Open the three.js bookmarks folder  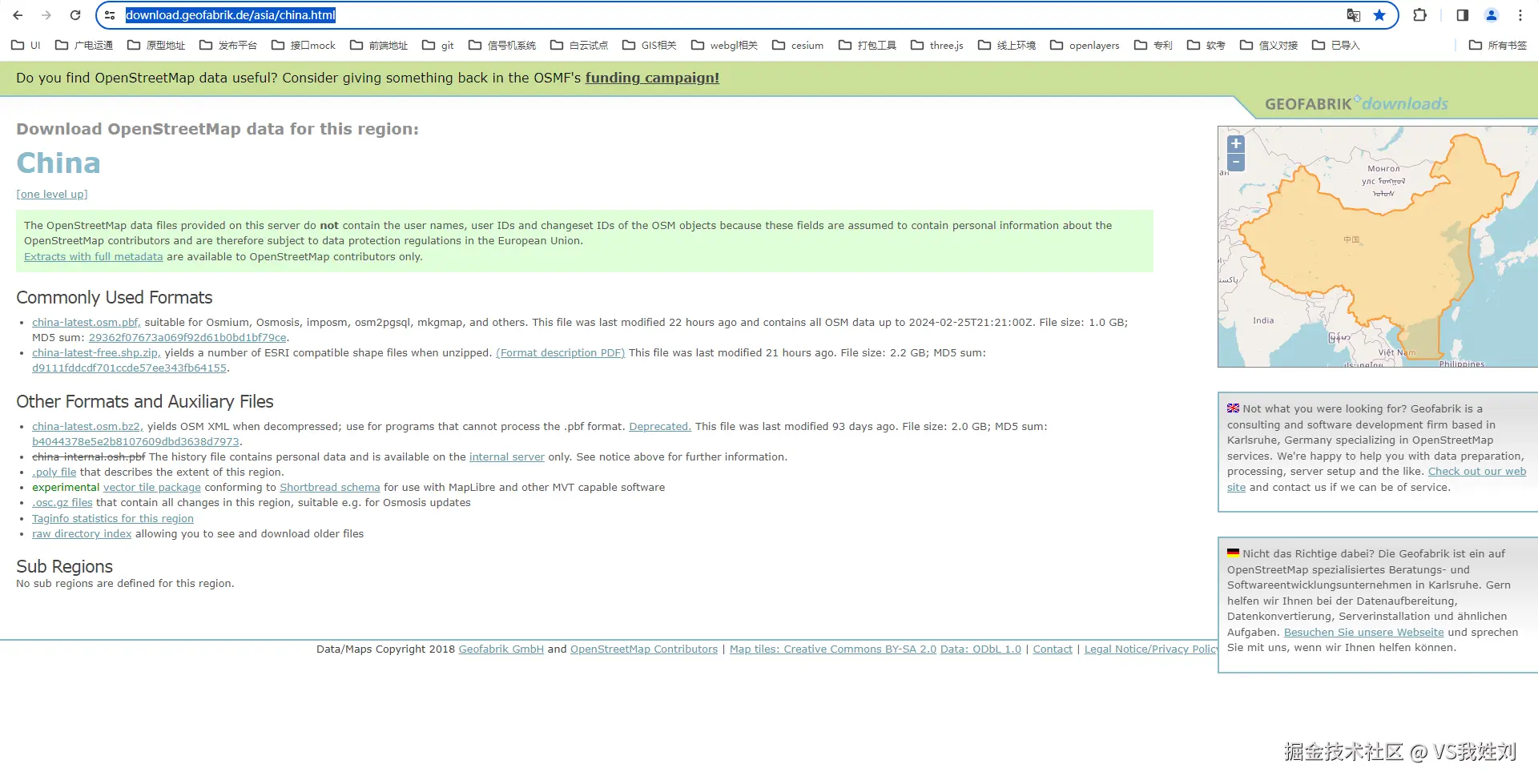[x=937, y=46]
